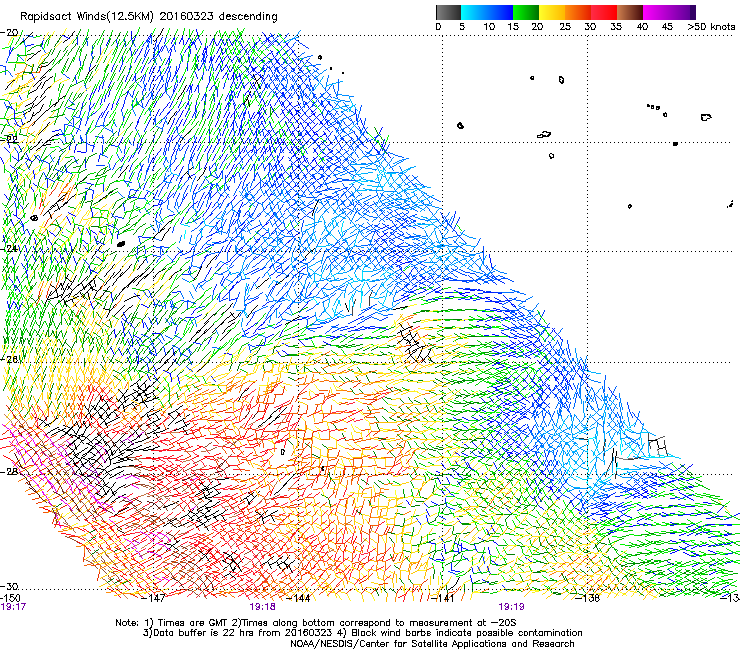Click the -150 longitude axis label
Image resolution: width=740 pixels, height=650 pixels.
(x=10, y=598)
